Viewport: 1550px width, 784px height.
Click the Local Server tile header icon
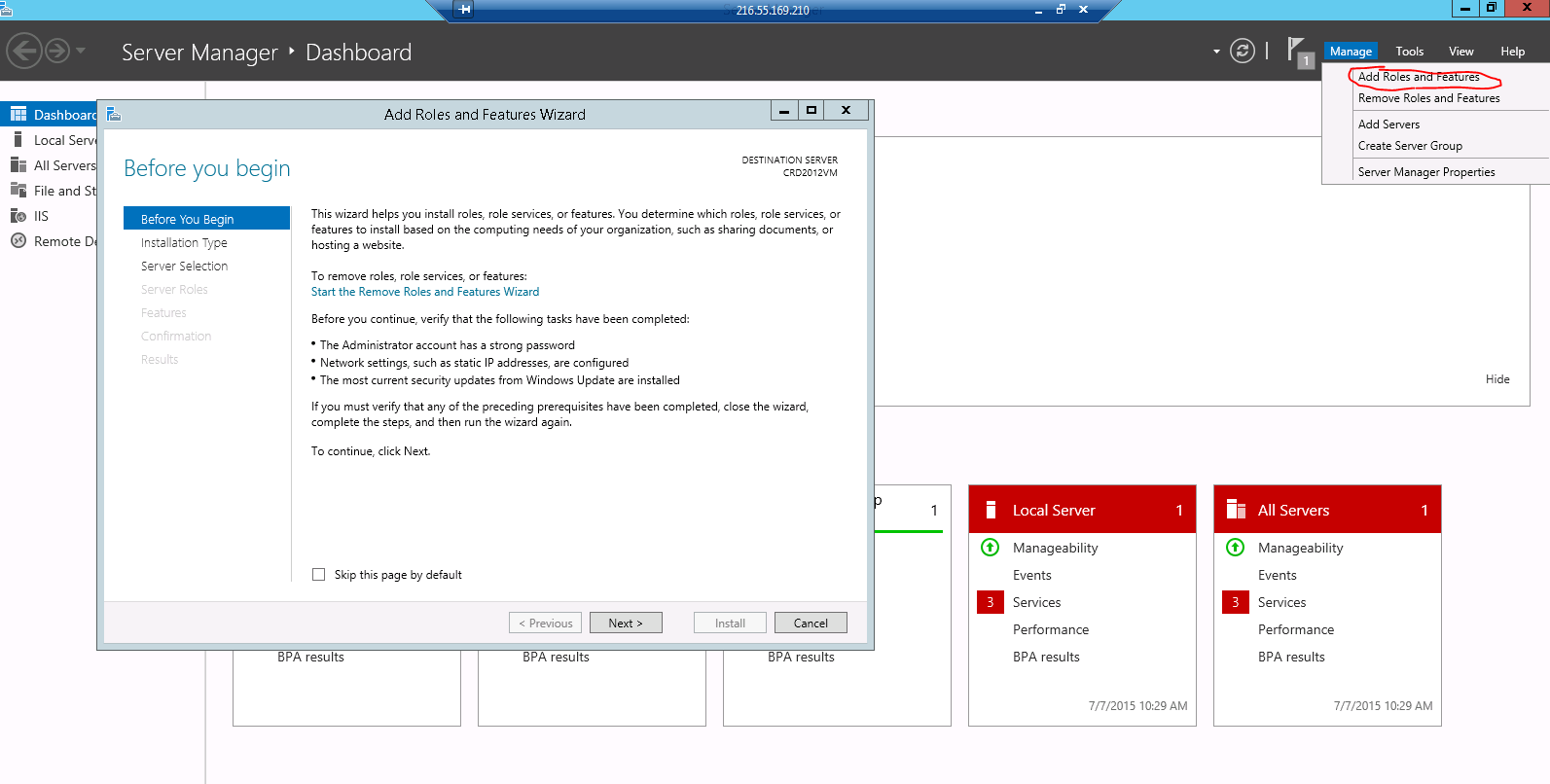(x=991, y=510)
